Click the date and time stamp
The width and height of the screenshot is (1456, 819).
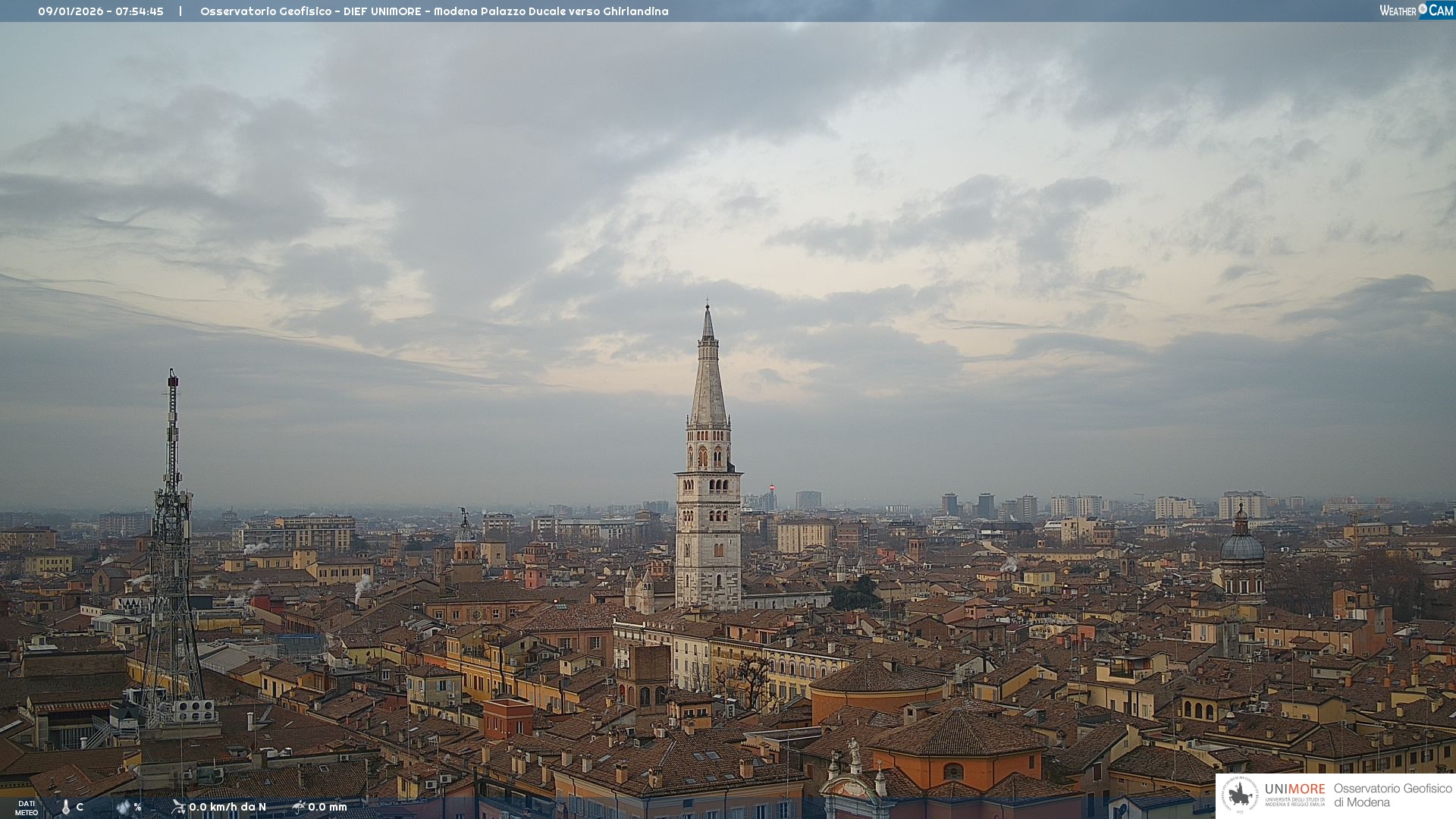tap(101, 11)
